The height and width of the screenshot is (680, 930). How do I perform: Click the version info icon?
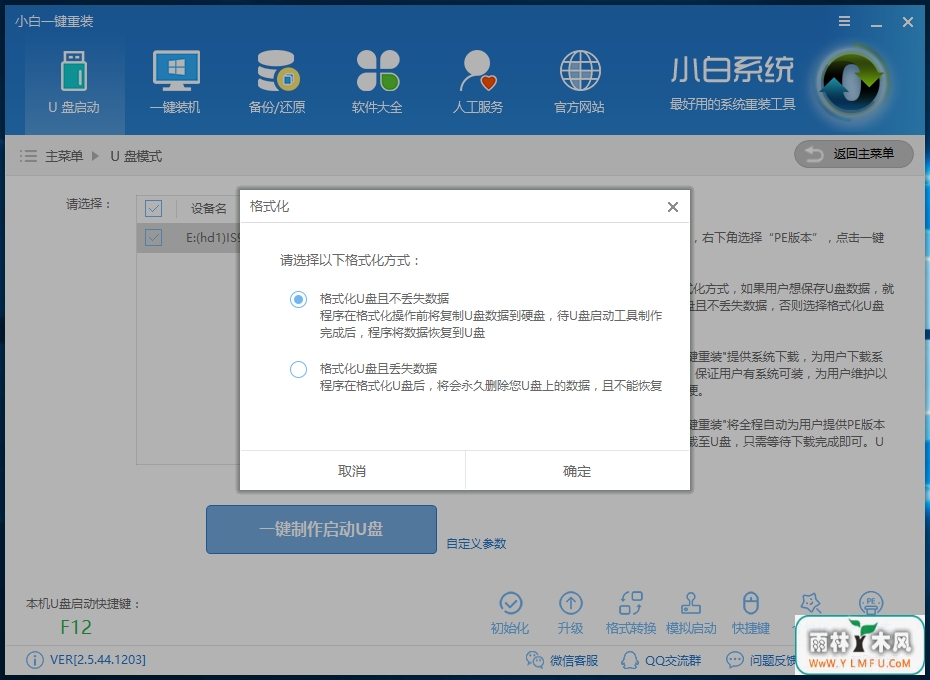(x=35, y=660)
